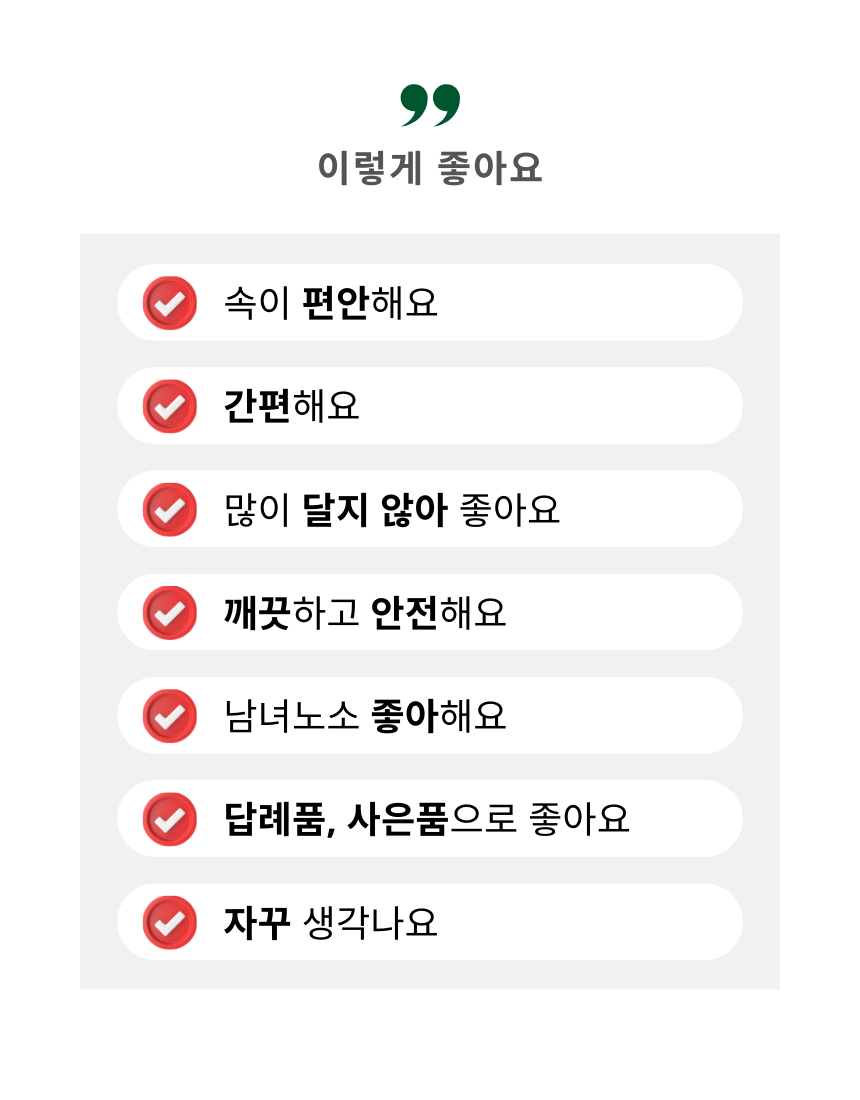Click the bold '좋아' in '남녀노소 좋아해요'
Screen dimensions: 860x1100
tap(404, 716)
